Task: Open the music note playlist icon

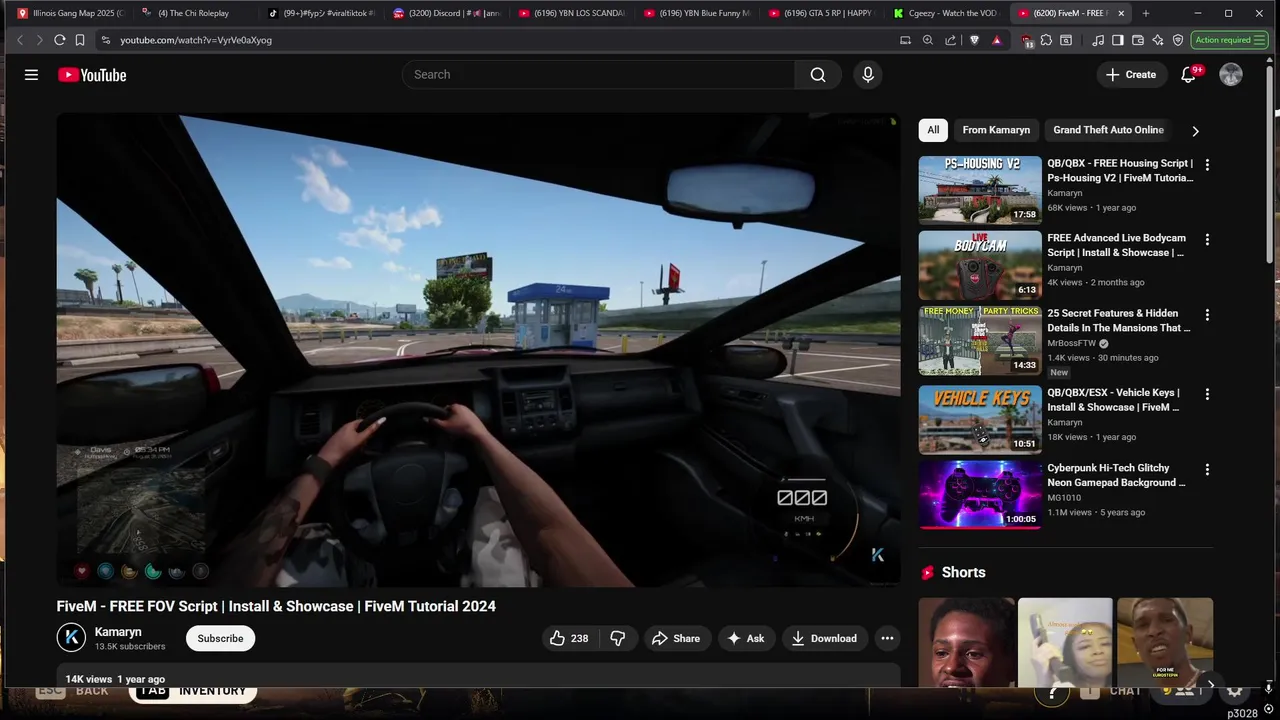Action: pyautogui.click(x=1098, y=40)
